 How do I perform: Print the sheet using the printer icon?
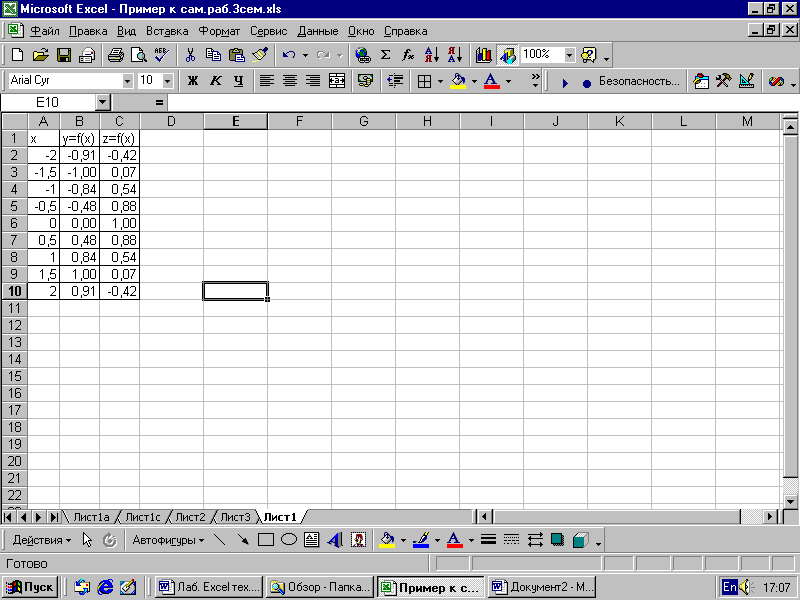(115, 55)
